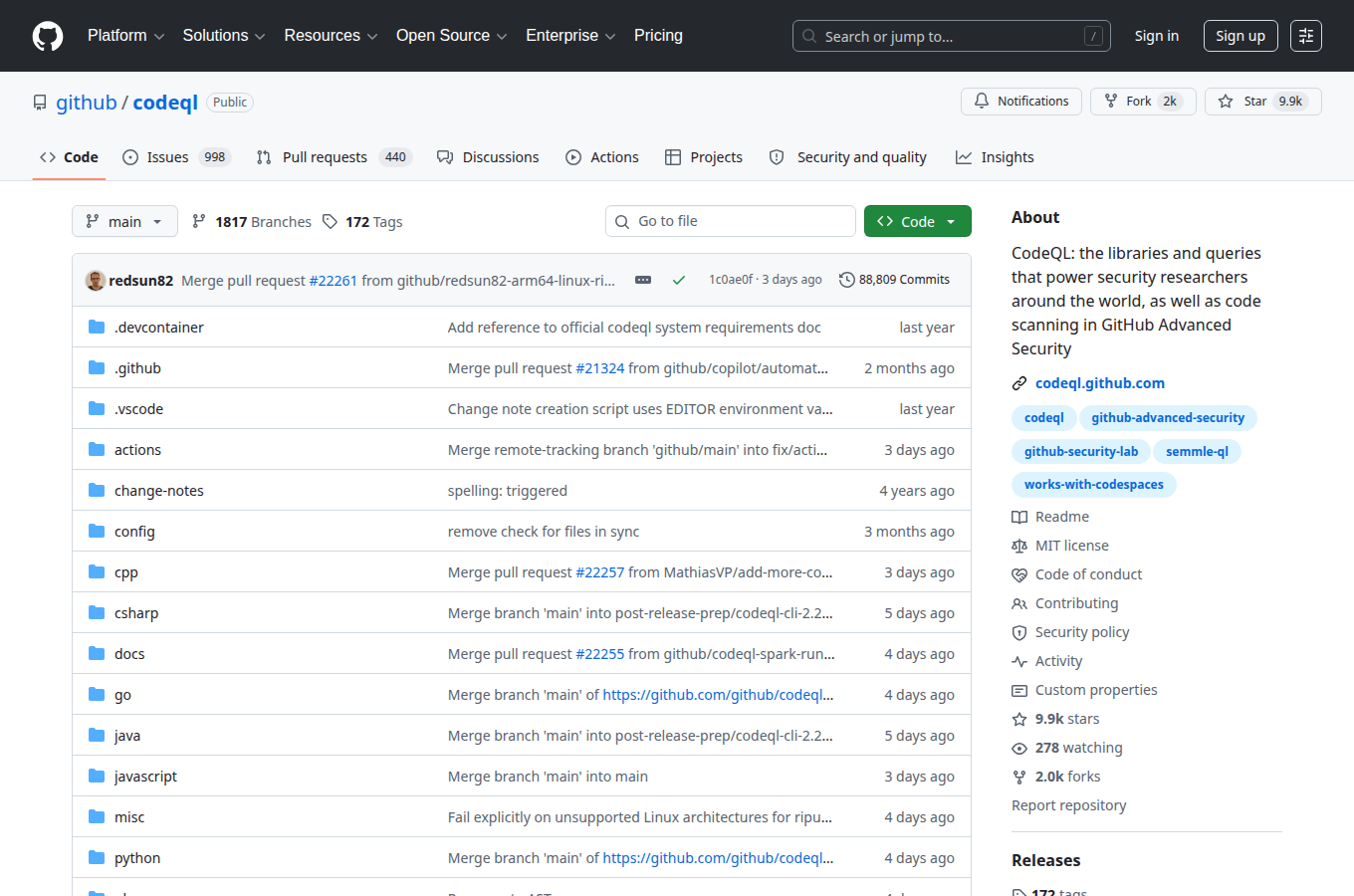Click the link icon beside codeql.github.com
The image size is (1354, 896).
(x=1019, y=383)
